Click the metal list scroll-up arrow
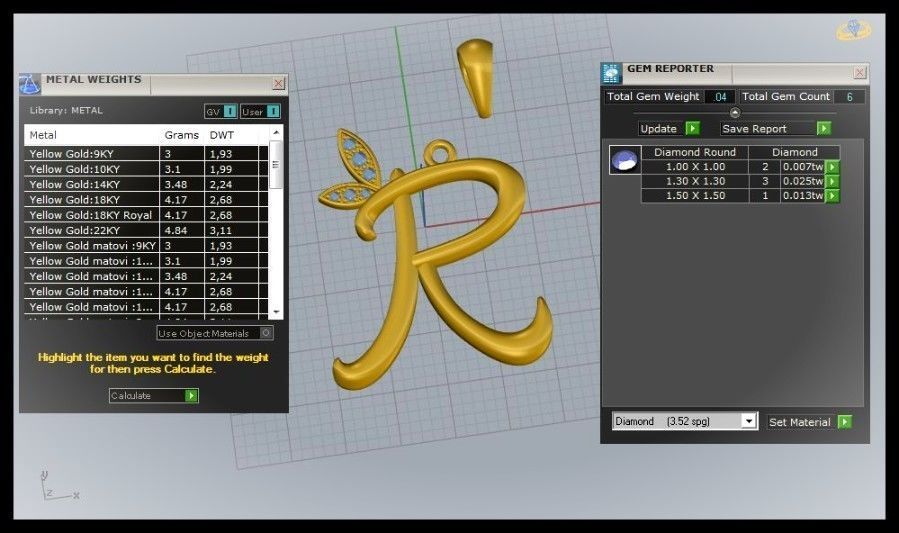 click(x=276, y=132)
